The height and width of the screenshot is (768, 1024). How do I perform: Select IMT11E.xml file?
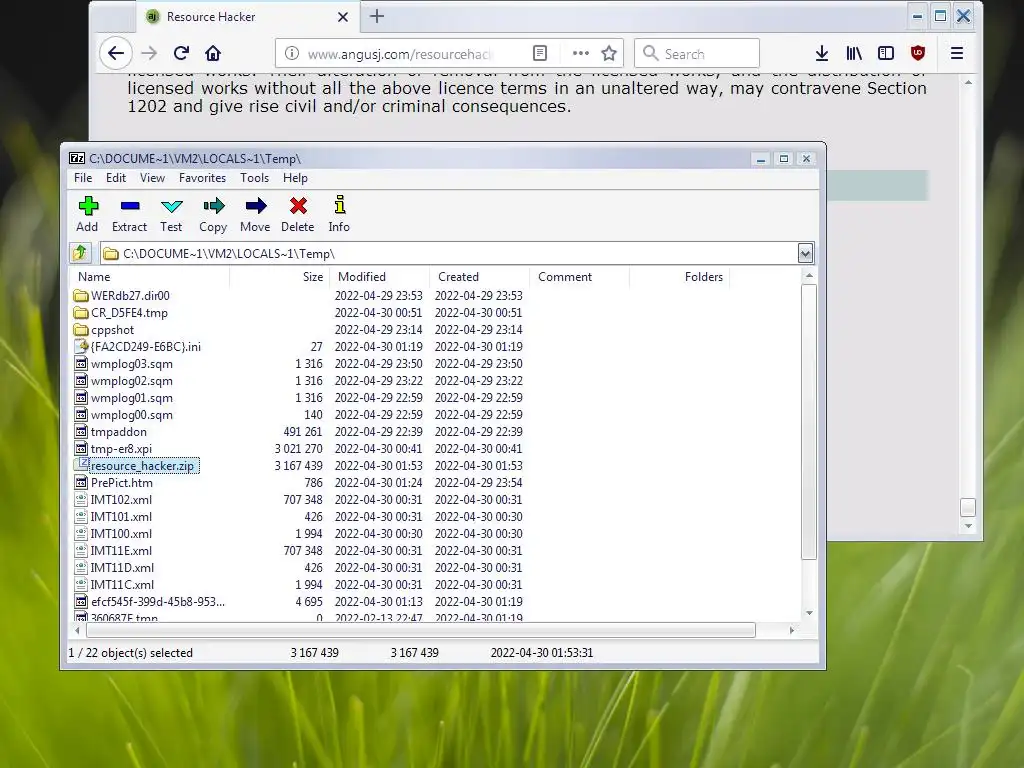(121, 551)
